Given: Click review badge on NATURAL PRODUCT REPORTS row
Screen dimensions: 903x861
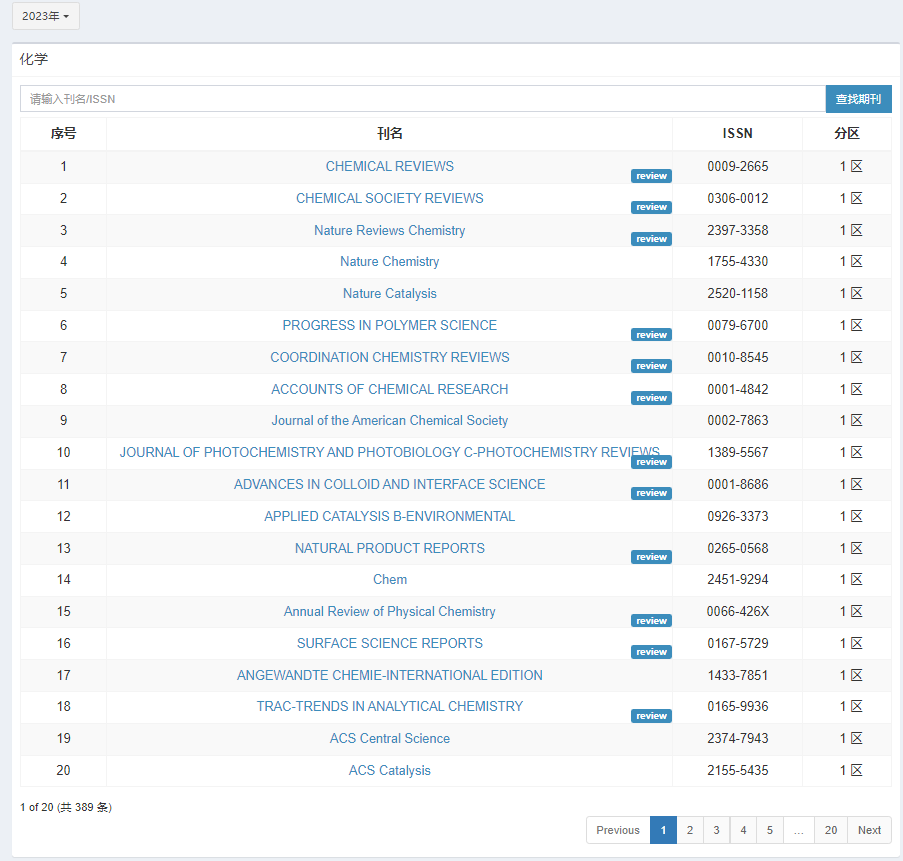Looking at the screenshot, I should click(651, 558).
